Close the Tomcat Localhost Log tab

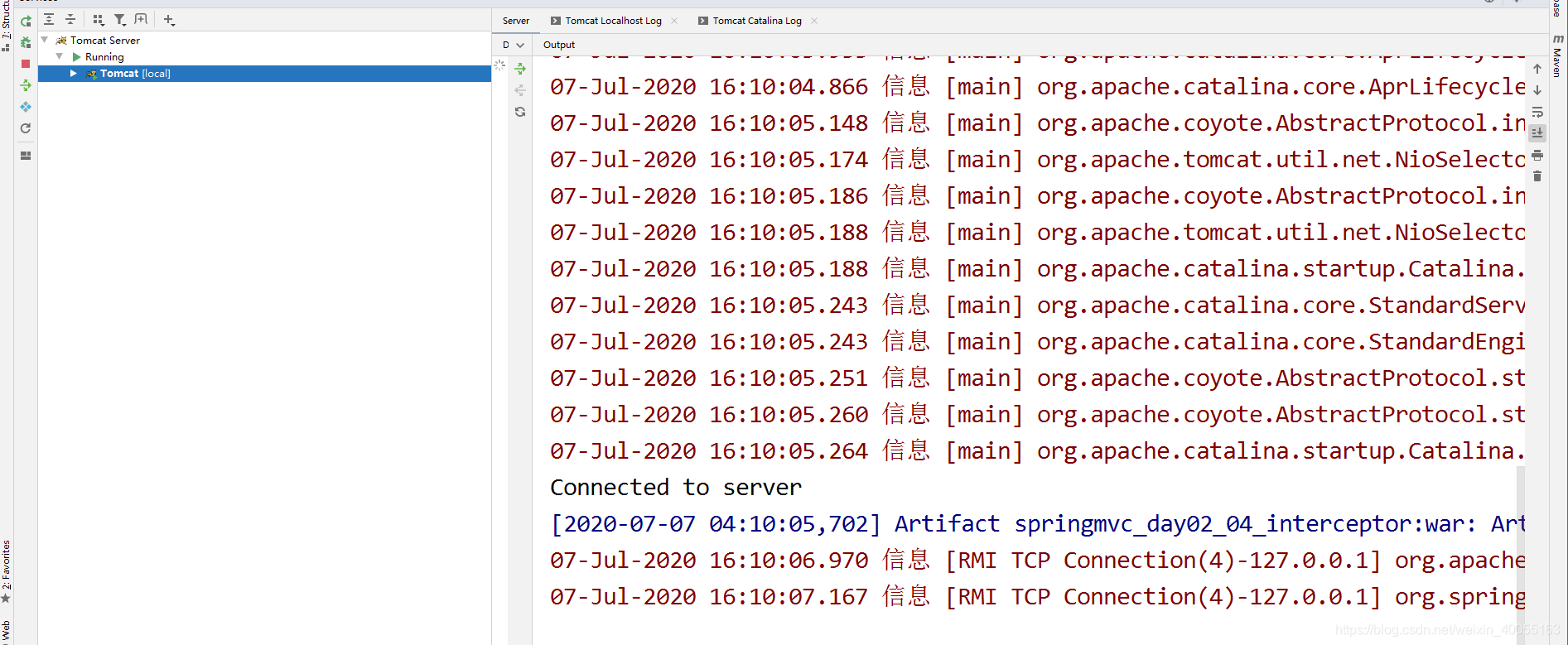coord(674,21)
